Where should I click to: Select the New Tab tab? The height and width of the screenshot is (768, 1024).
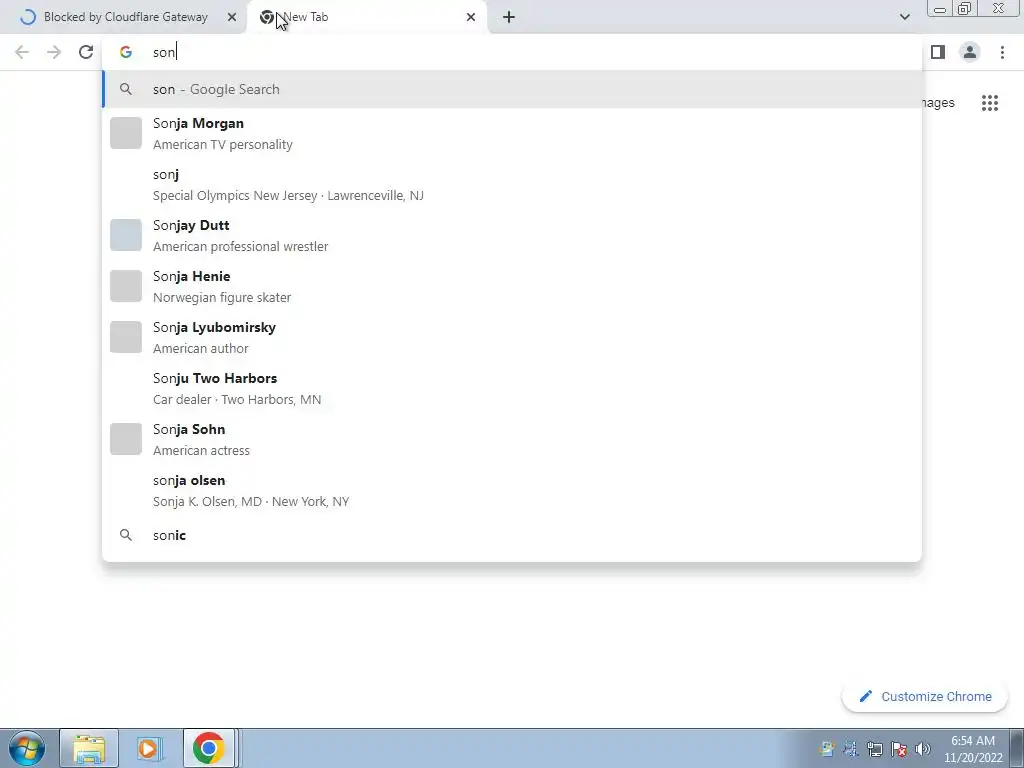coord(367,17)
